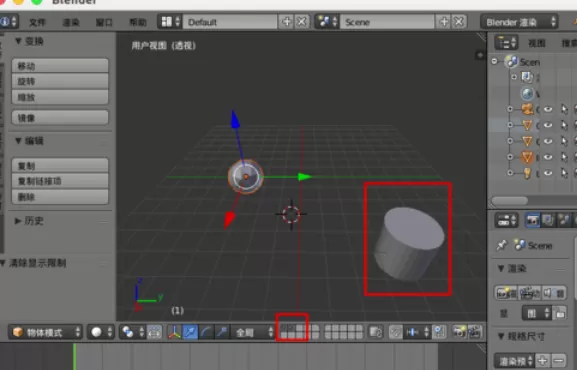Delete the Default screen layout with X
Image resolution: width=577 pixels, height=370 pixels.
[302, 22]
